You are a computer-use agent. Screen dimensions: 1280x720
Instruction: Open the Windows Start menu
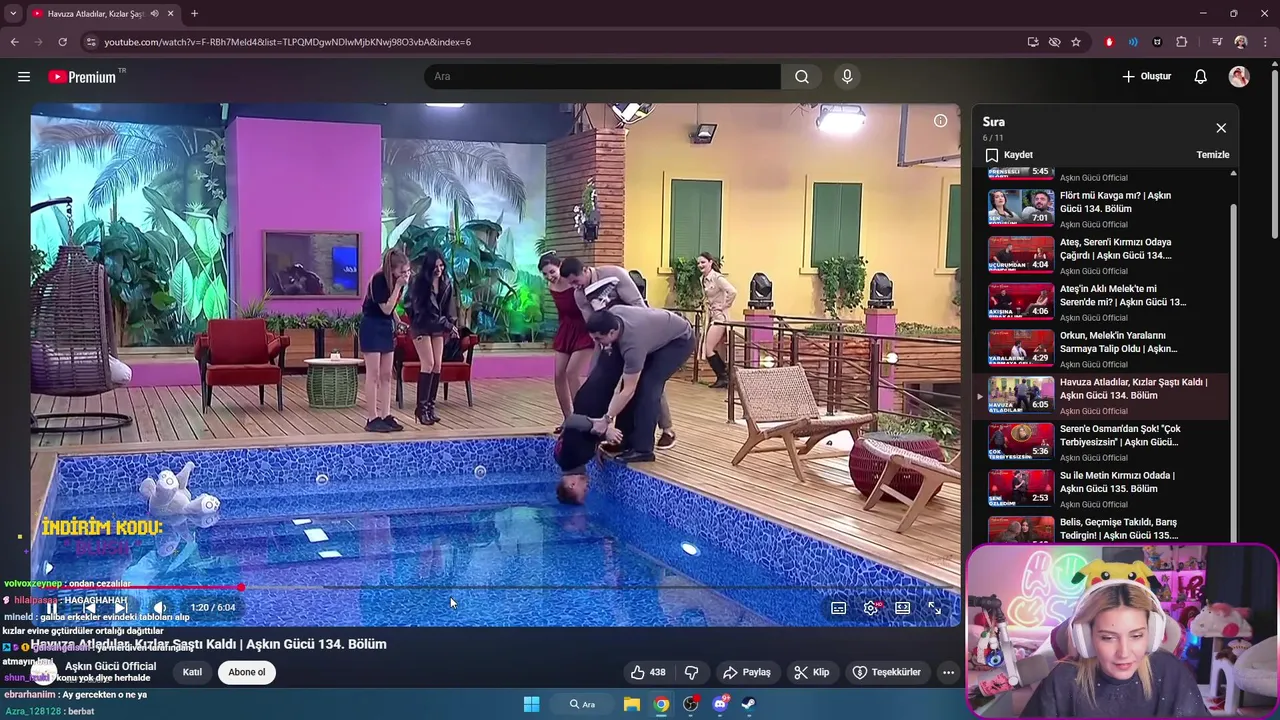(x=531, y=704)
